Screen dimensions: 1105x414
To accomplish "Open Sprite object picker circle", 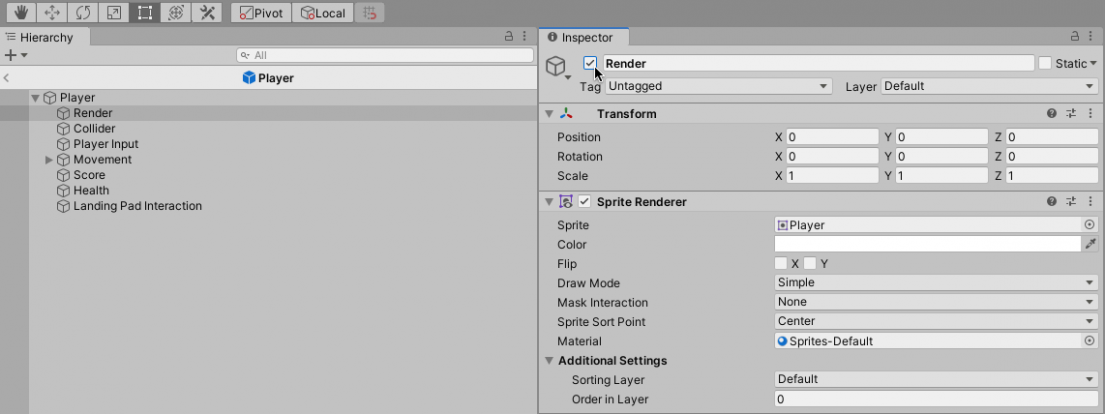I will (x=1089, y=225).
